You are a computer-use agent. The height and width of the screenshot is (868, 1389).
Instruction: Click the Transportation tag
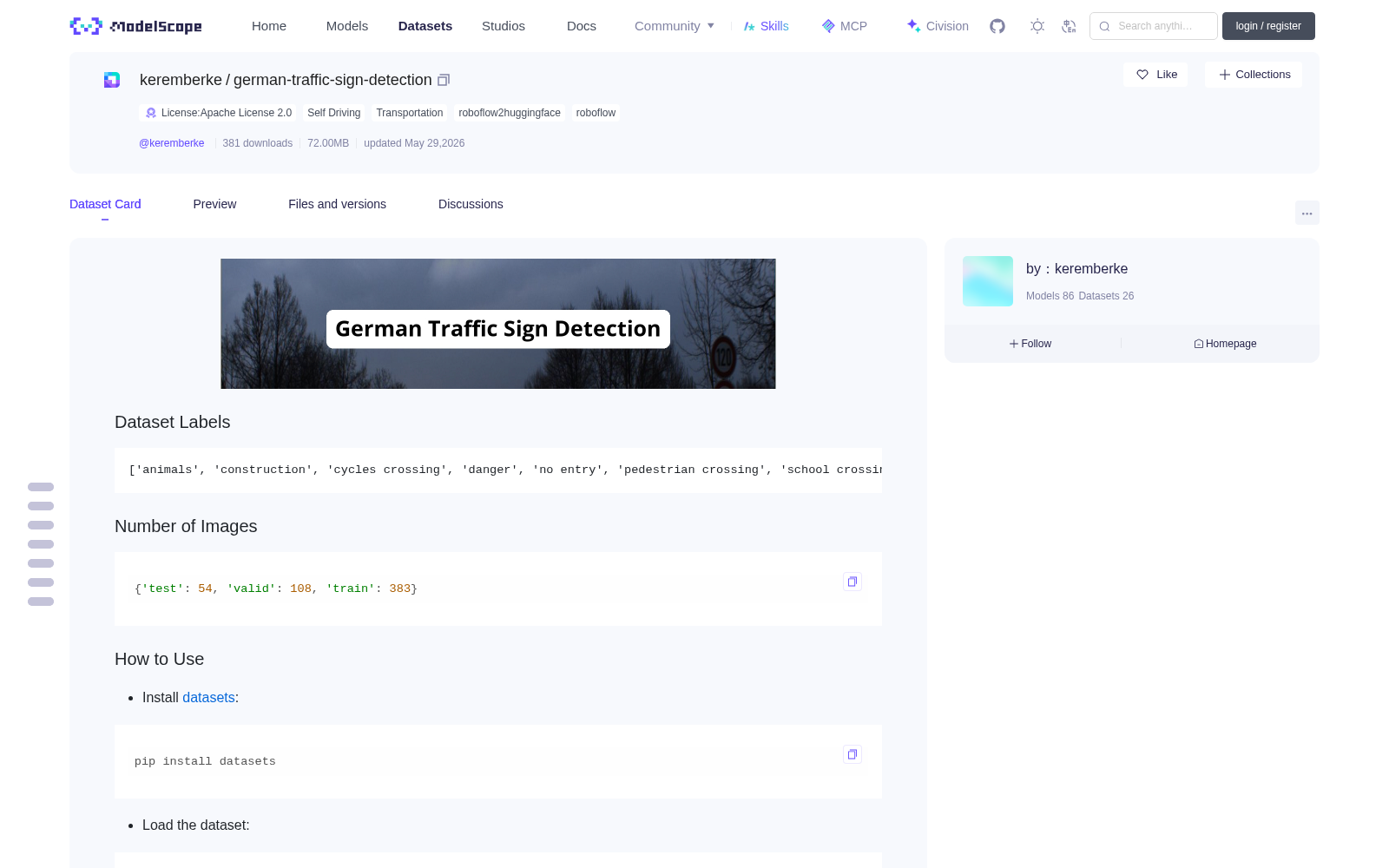coord(410,113)
